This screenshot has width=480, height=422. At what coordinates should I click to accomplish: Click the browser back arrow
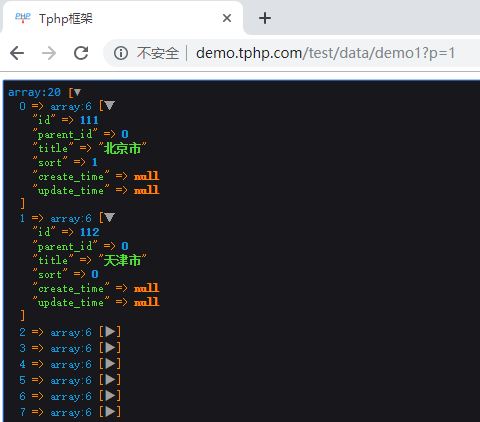[x=17, y=53]
